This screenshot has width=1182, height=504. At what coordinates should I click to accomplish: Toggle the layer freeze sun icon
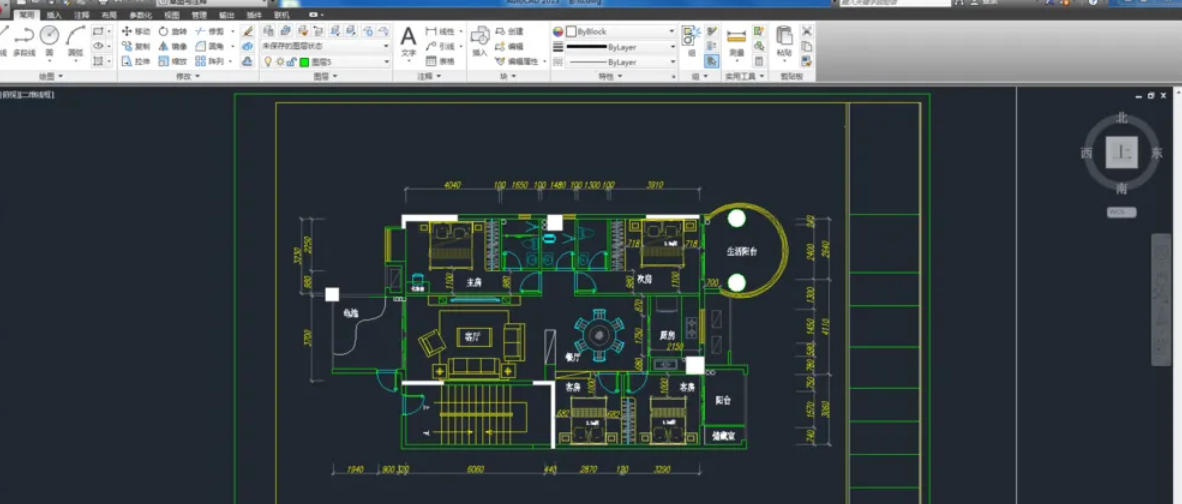pos(279,62)
